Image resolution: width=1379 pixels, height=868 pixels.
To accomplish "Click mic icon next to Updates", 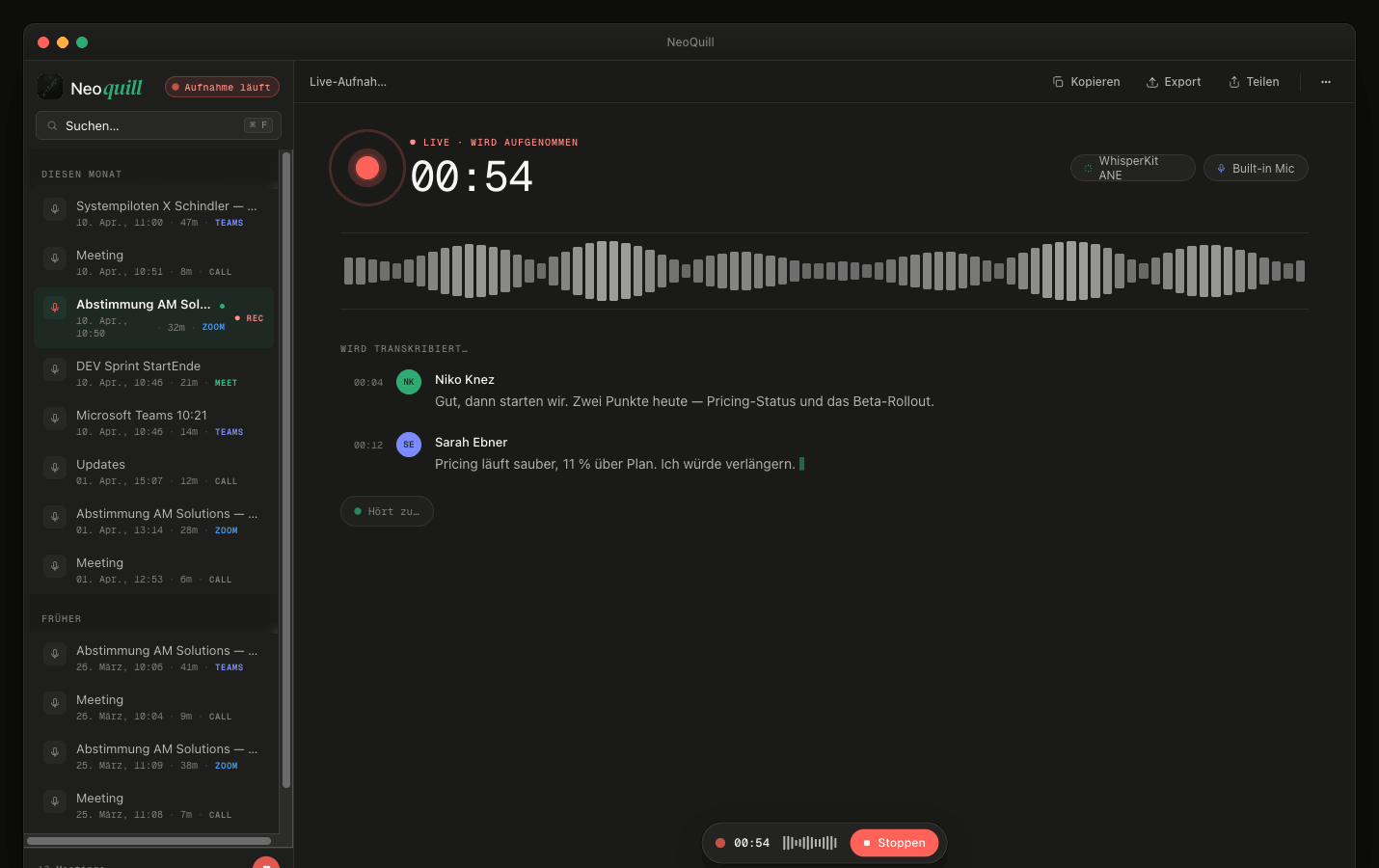I will click(55, 467).
